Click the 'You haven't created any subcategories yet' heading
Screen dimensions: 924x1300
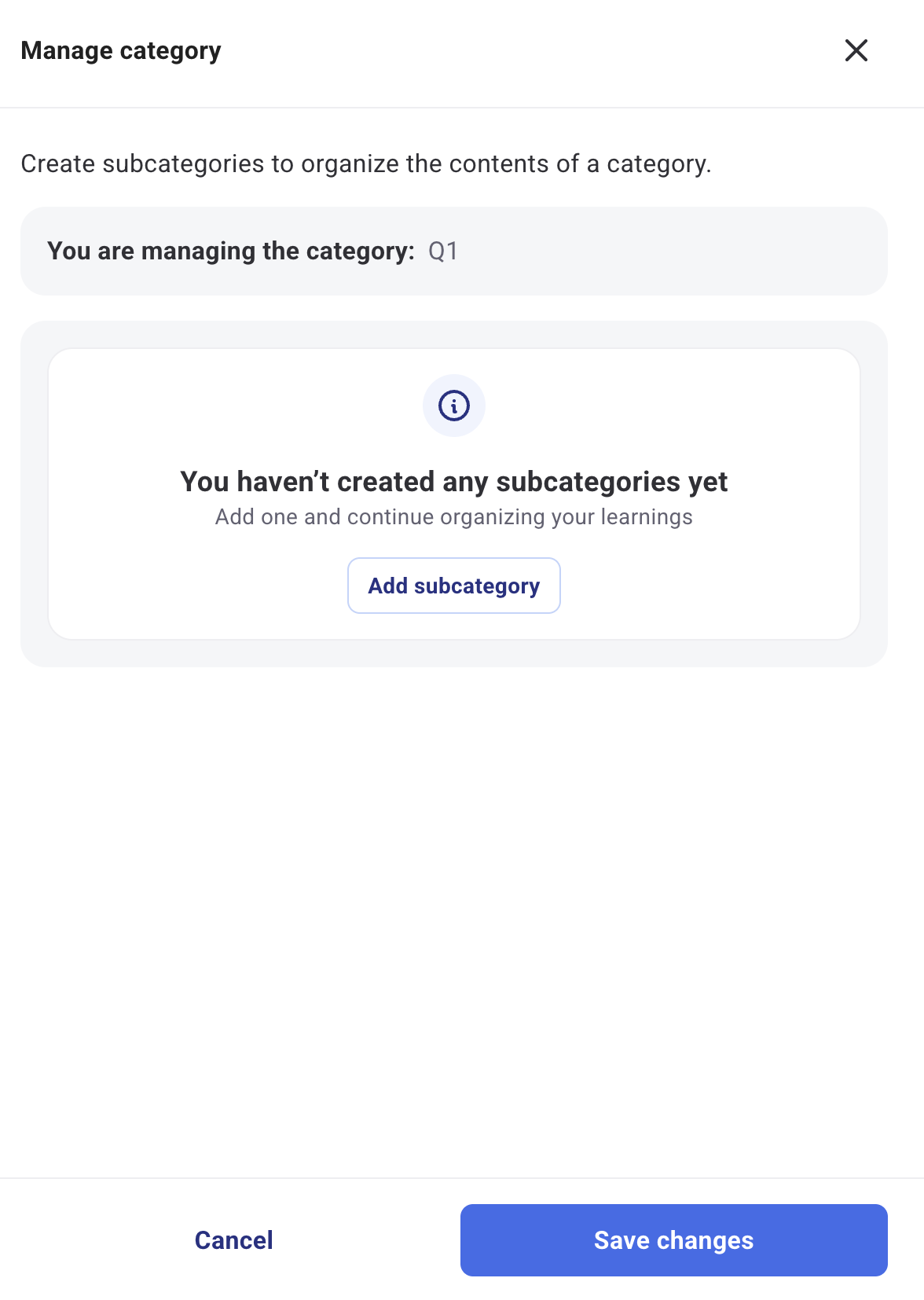454,481
